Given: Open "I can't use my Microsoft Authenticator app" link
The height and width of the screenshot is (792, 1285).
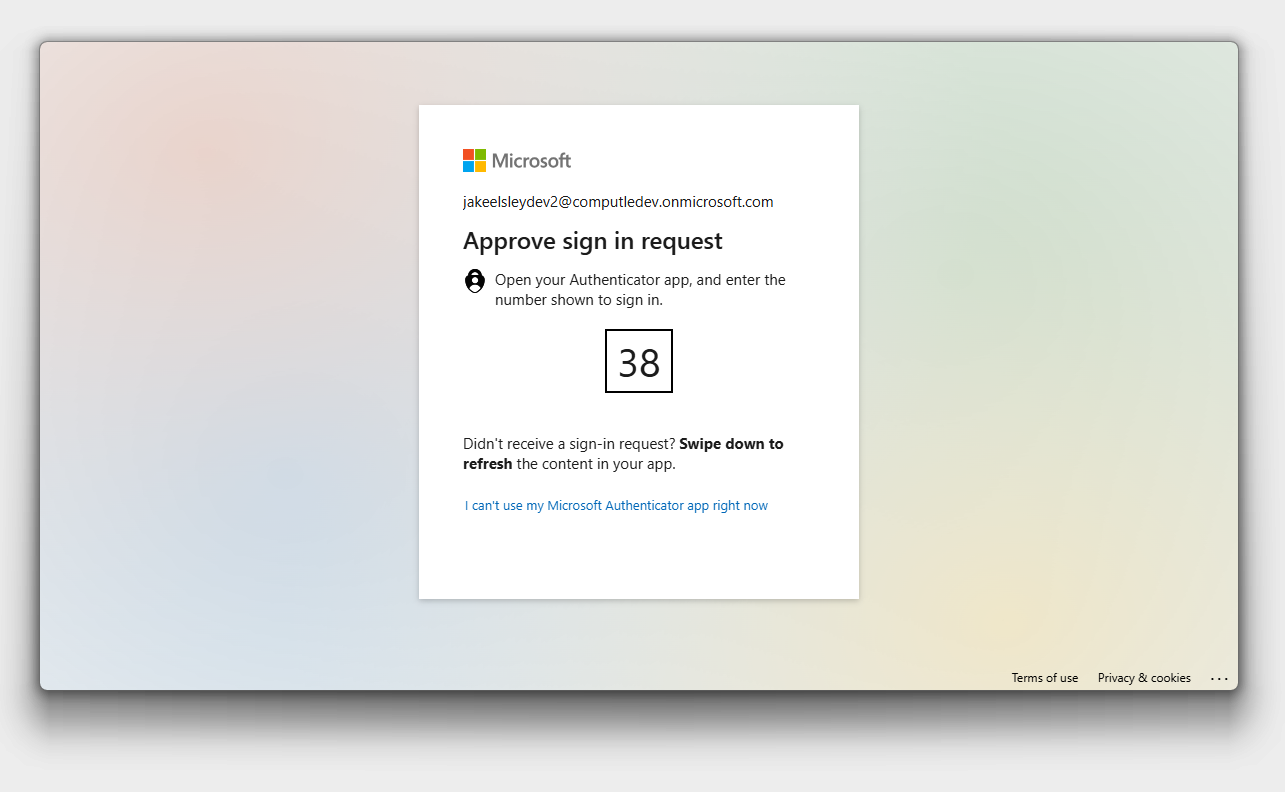Looking at the screenshot, I should tap(616, 506).
